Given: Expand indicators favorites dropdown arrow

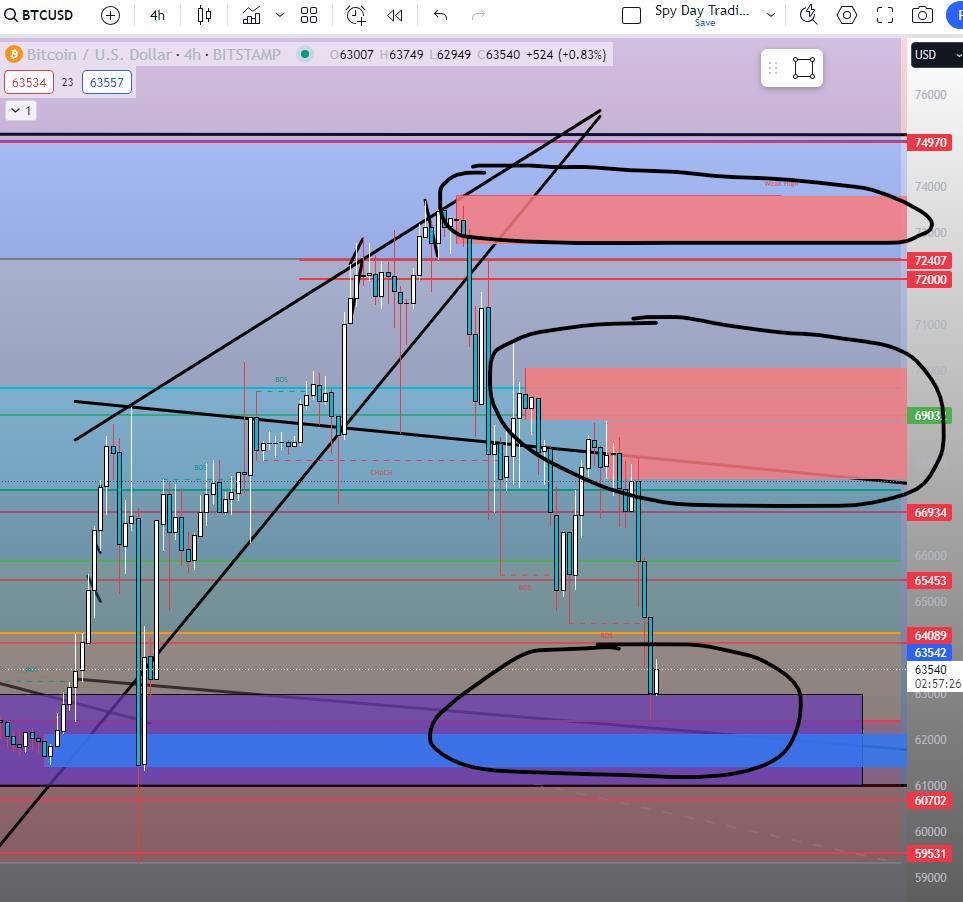Looking at the screenshot, I should (280, 15).
